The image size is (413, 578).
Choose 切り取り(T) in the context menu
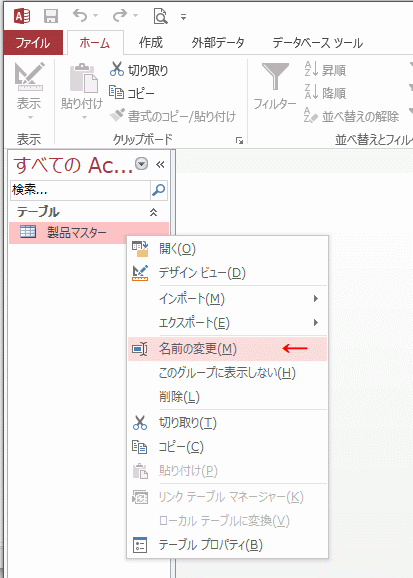tap(228, 423)
